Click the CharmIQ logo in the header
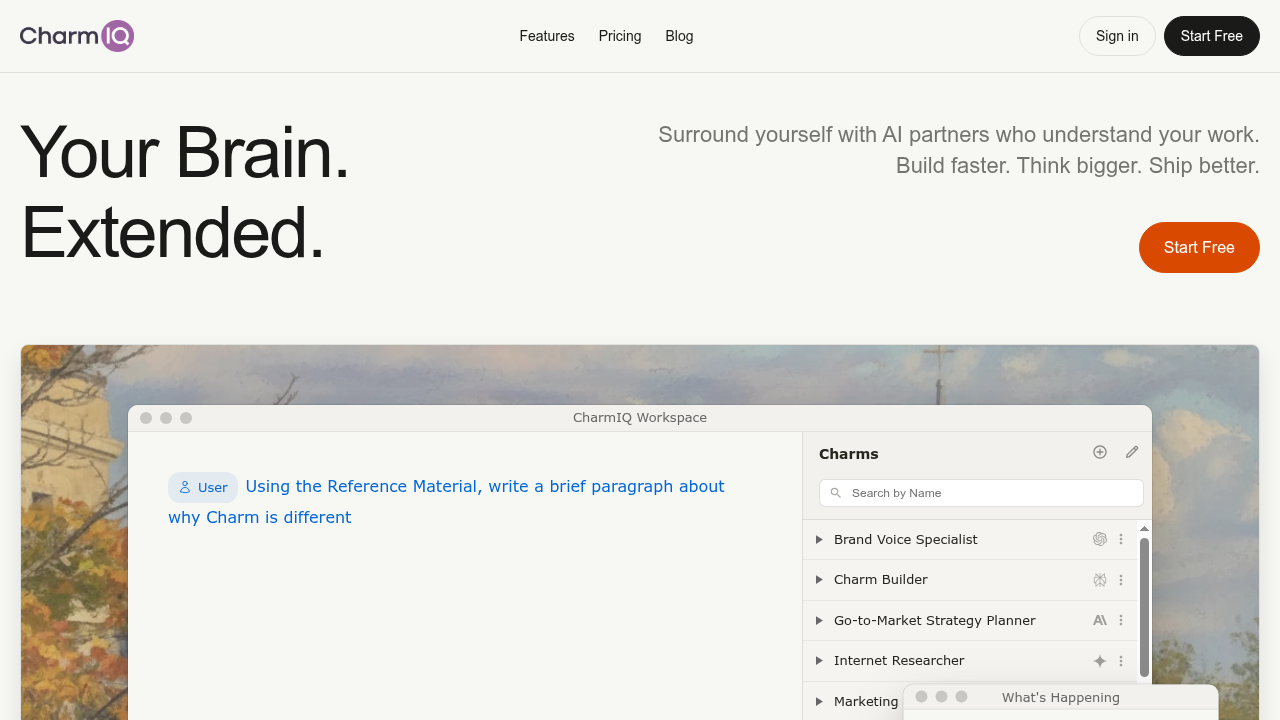This screenshot has height=720, width=1280. point(77,36)
